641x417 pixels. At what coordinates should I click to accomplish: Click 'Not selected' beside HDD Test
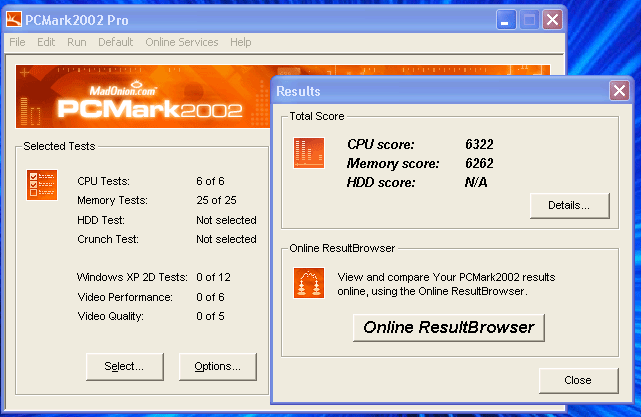coord(226,220)
